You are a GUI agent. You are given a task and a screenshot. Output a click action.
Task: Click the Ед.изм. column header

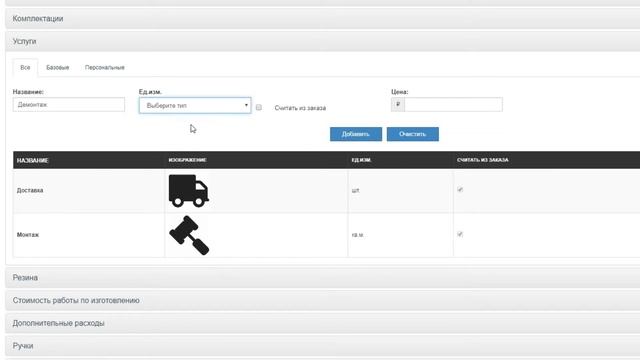[361, 160]
